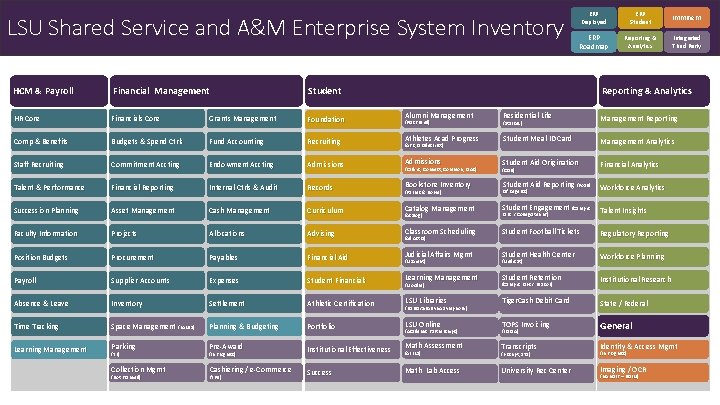Click the Financials Core box
720x405 pixels.
pyautogui.click(x=157, y=118)
